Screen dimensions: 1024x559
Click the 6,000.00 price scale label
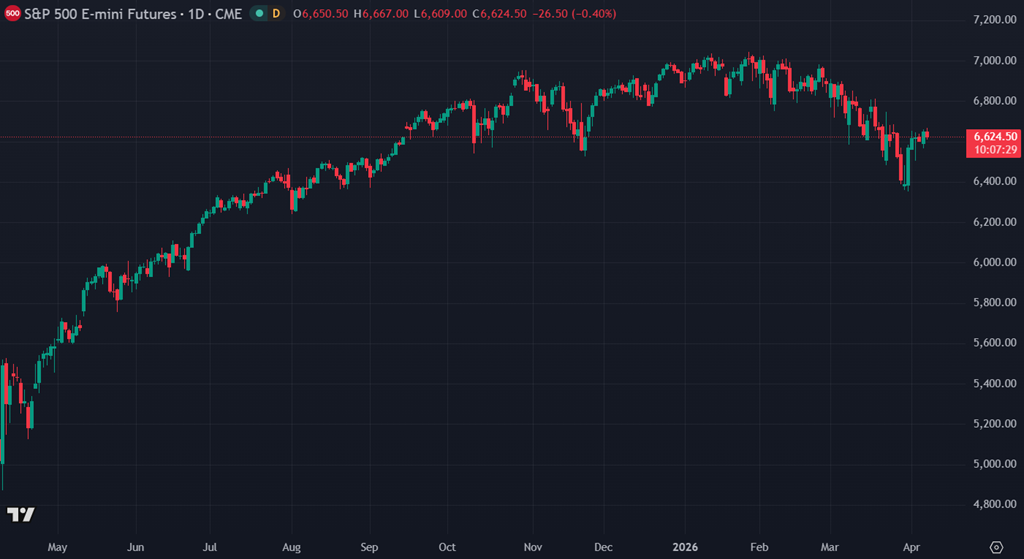click(x=993, y=262)
